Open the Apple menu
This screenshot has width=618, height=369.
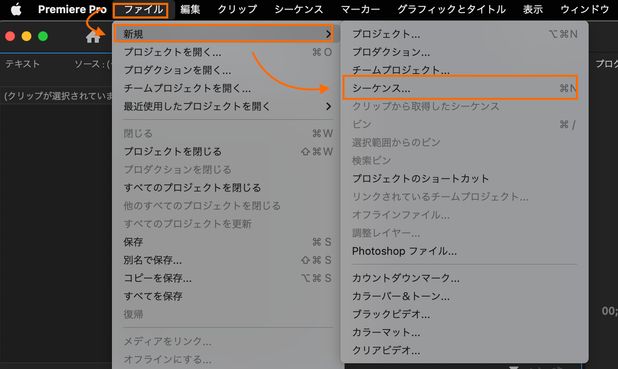pyautogui.click(x=16, y=9)
